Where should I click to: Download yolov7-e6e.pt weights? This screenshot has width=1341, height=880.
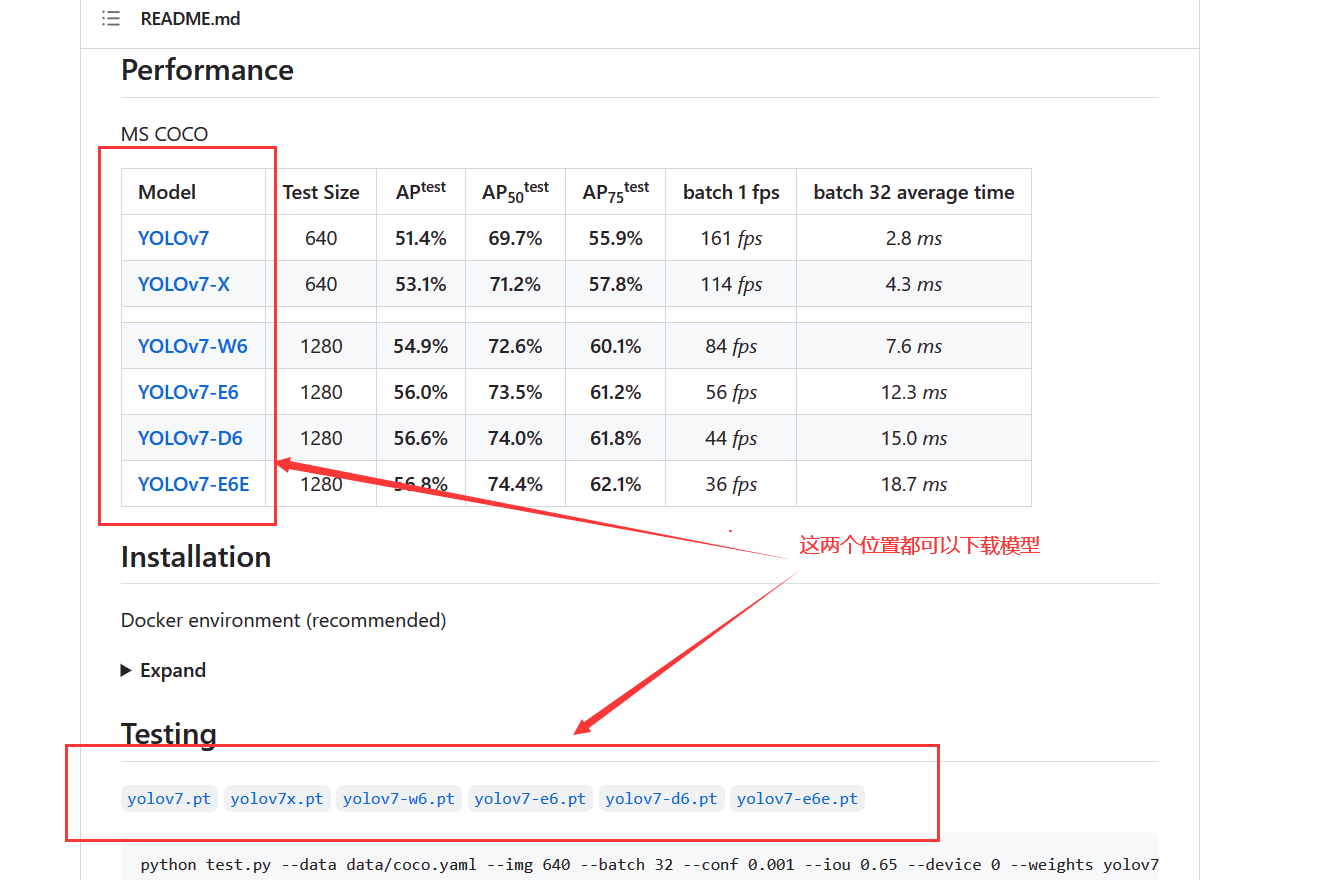click(x=796, y=798)
